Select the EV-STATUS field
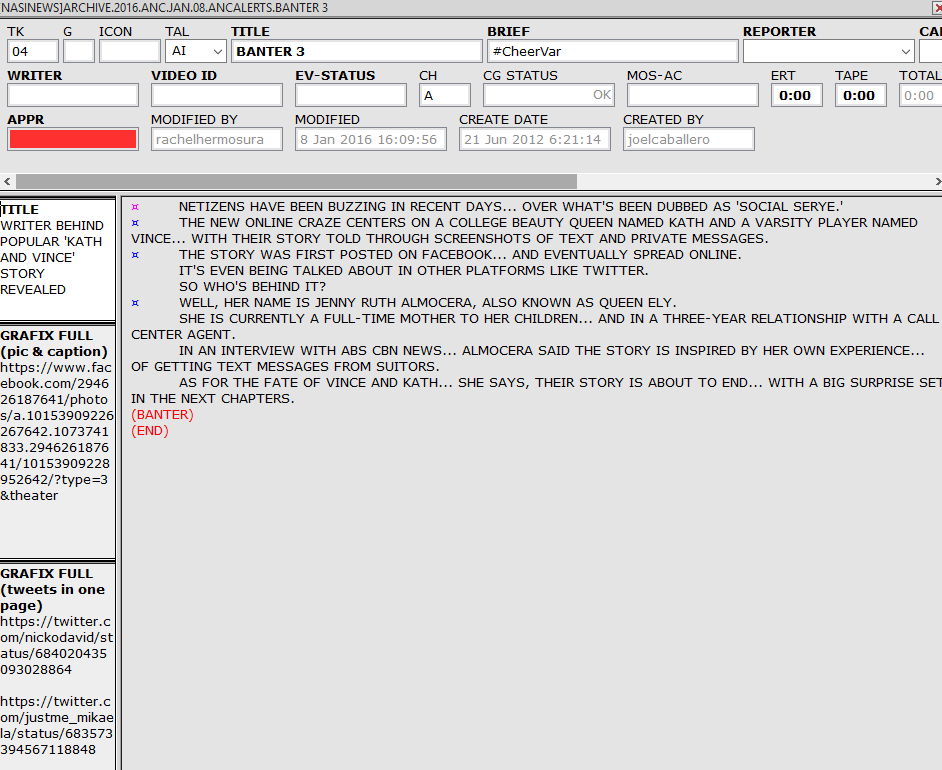942x770 pixels. coord(351,95)
